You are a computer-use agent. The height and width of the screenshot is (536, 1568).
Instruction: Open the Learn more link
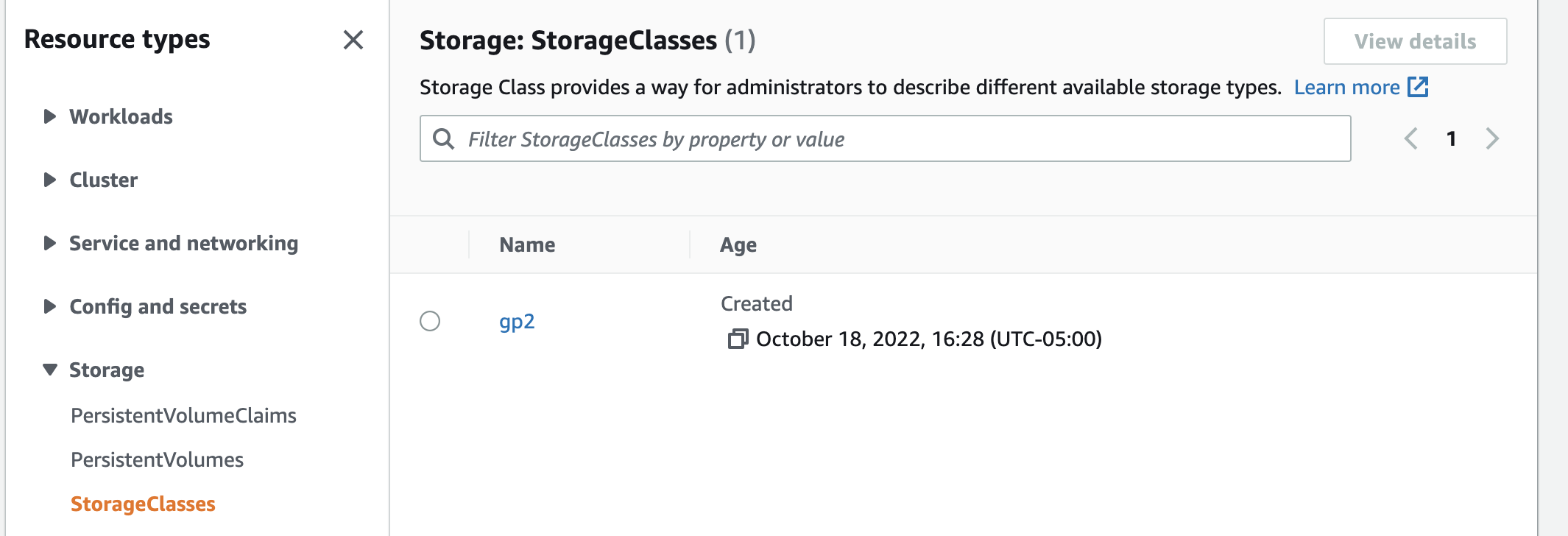[x=1346, y=87]
